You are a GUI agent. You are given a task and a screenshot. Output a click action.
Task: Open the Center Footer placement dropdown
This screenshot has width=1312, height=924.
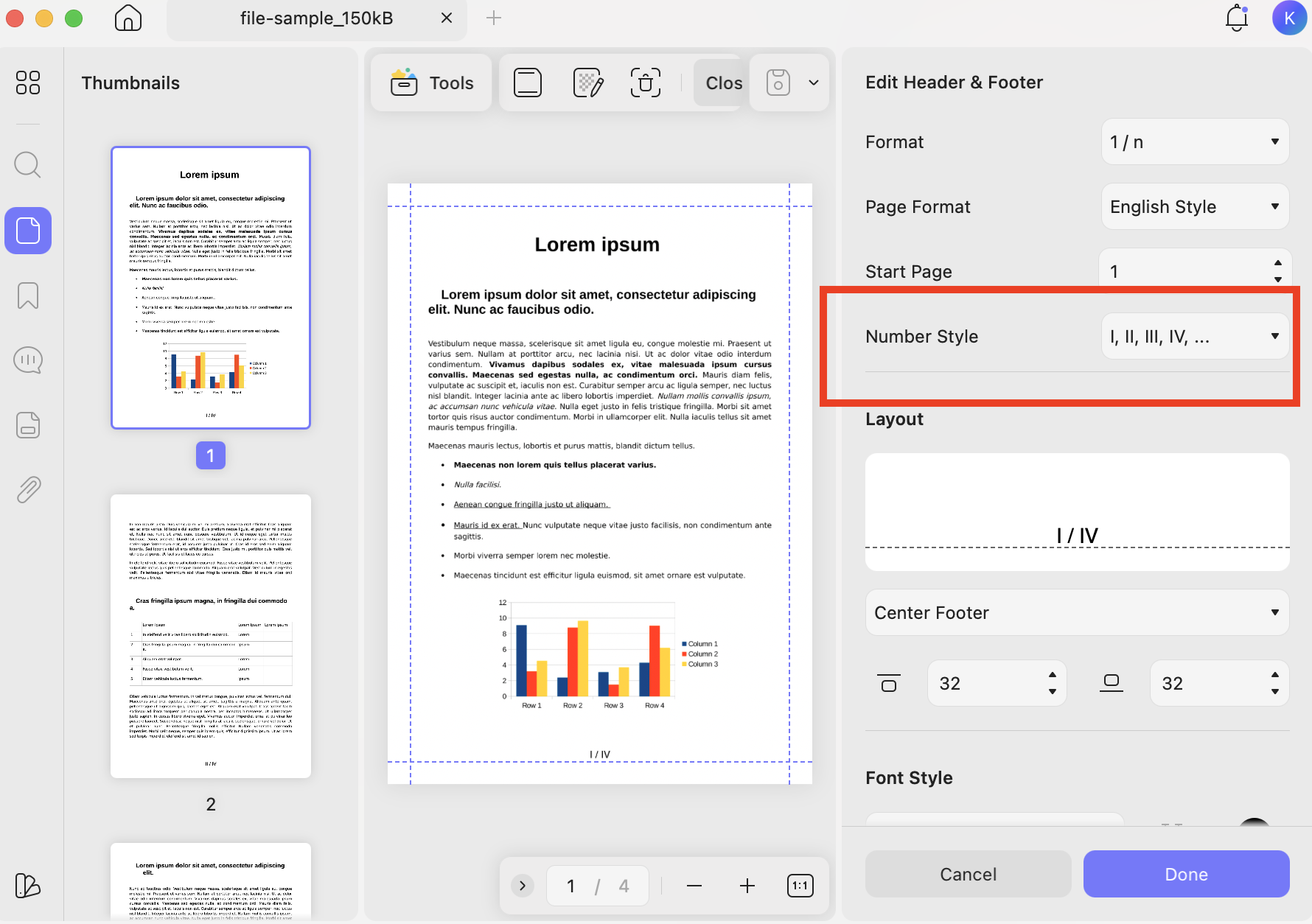pyautogui.click(x=1076, y=612)
